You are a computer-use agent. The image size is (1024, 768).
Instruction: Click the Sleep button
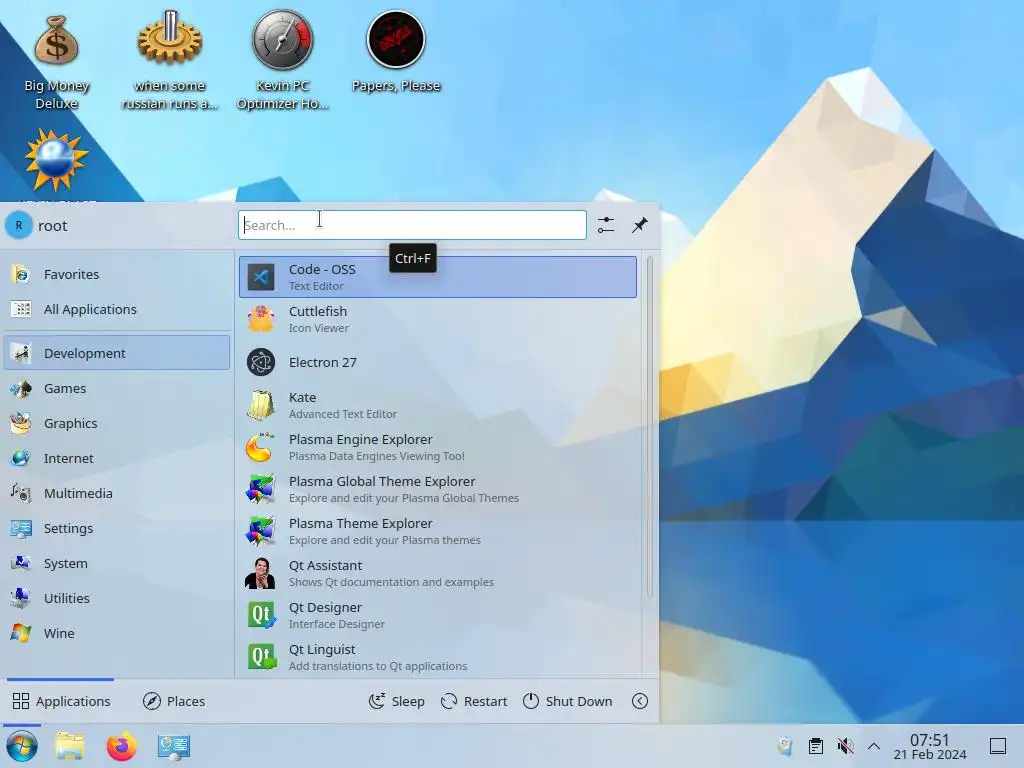click(x=396, y=701)
